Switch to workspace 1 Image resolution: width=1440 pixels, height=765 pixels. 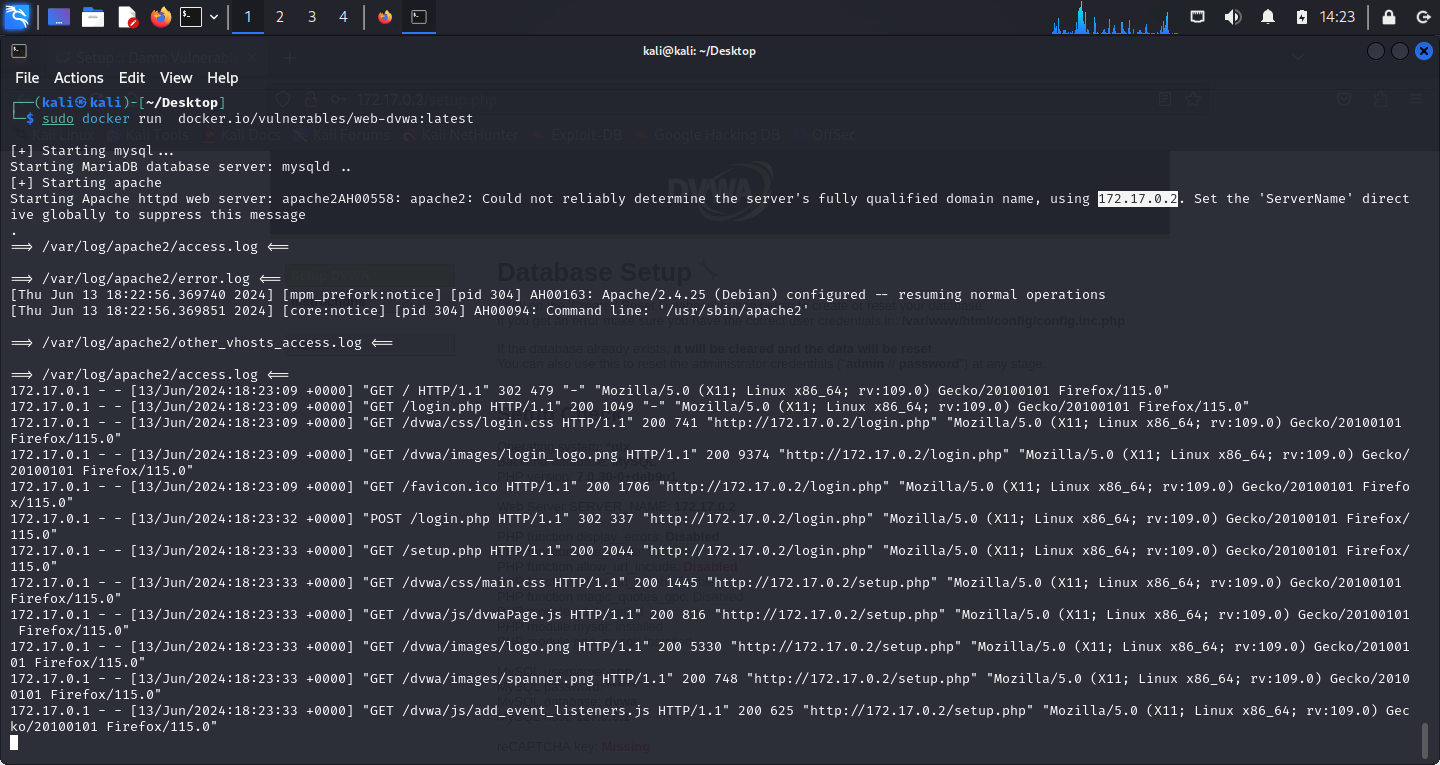pyautogui.click(x=248, y=17)
